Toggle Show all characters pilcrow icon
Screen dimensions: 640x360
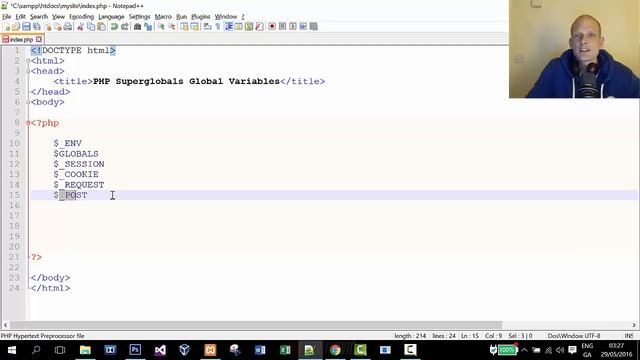(218, 27)
